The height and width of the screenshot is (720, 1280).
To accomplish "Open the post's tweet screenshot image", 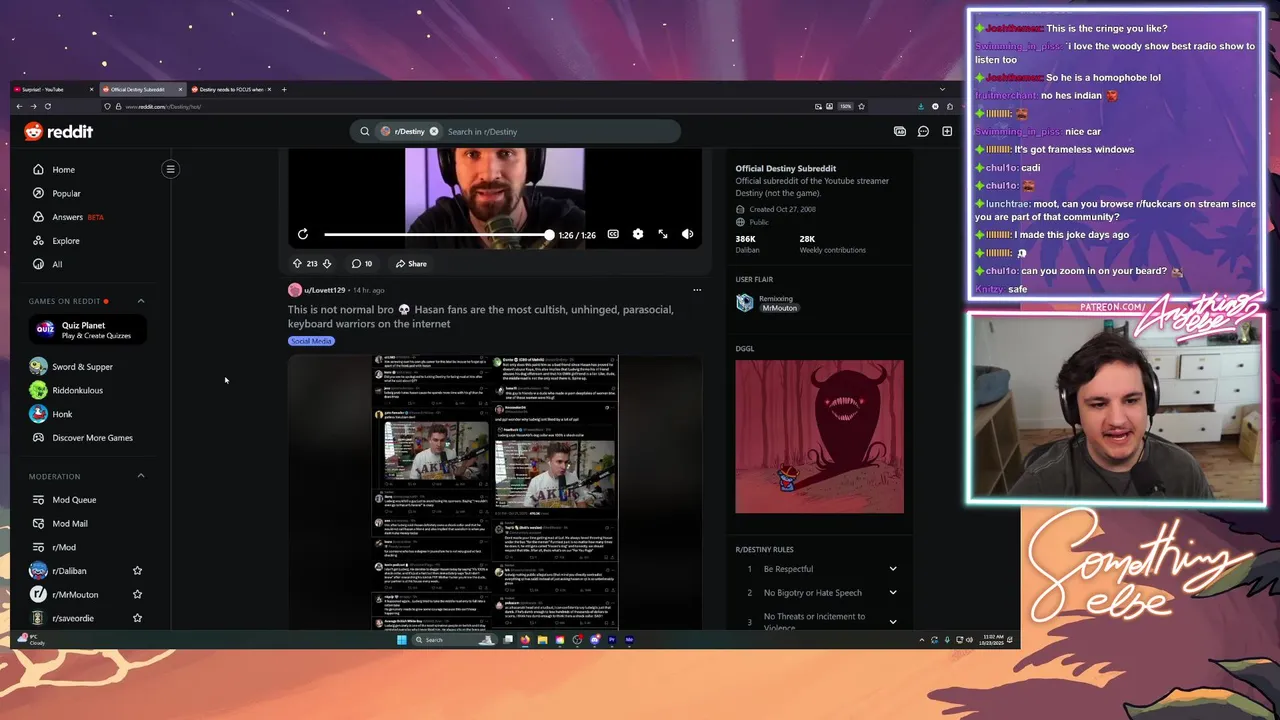I will coord(495,492).
